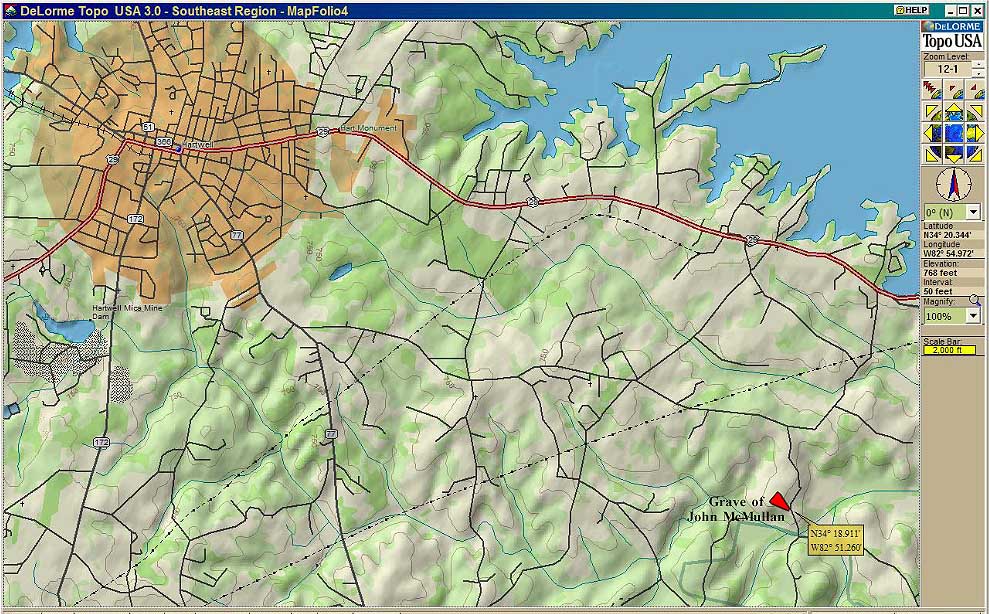Click the route 51 shield in Hartwell
989x614 pixels.
[x=148, y=127]
